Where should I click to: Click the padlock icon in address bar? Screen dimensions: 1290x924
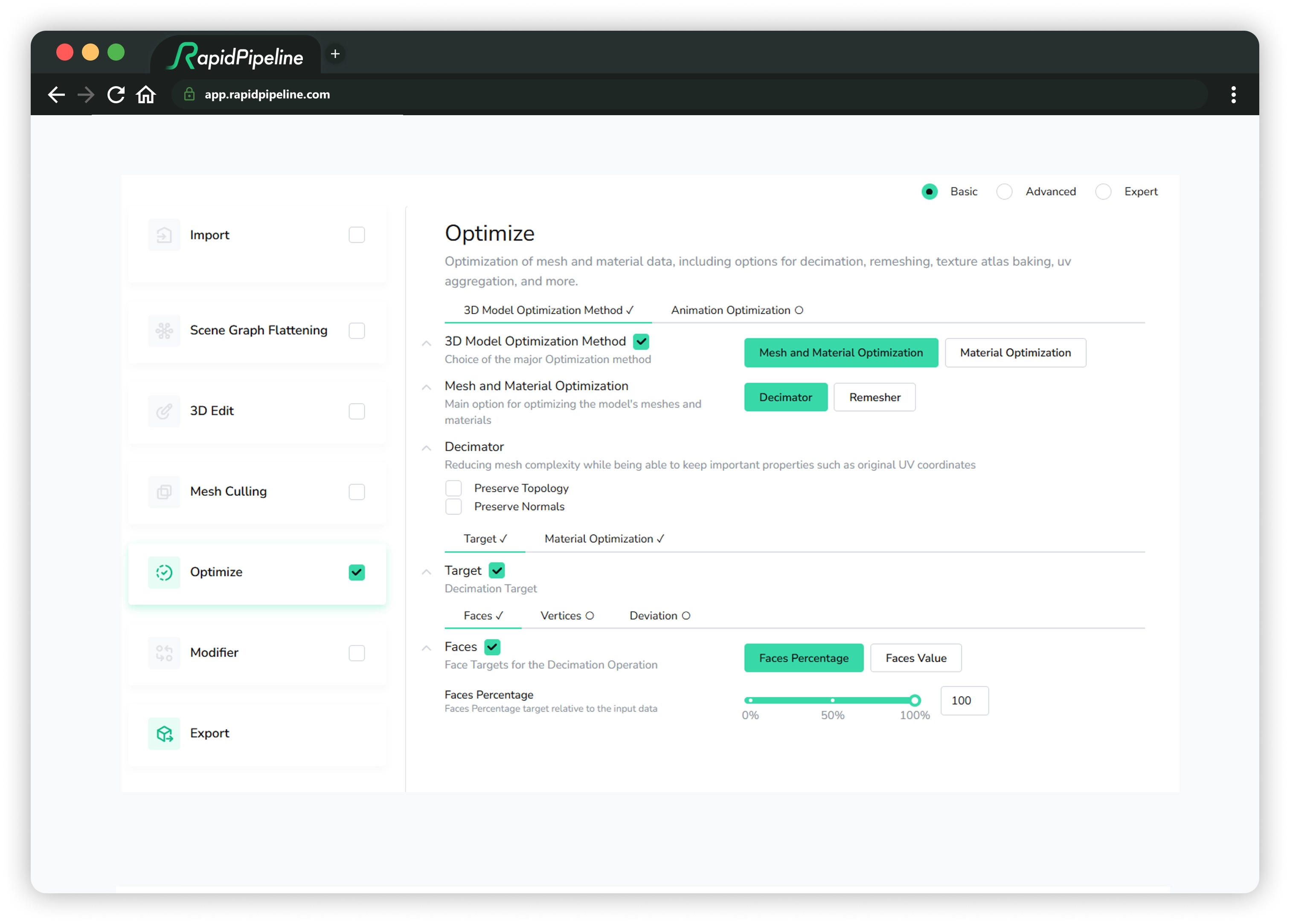(x=189, y=94)
